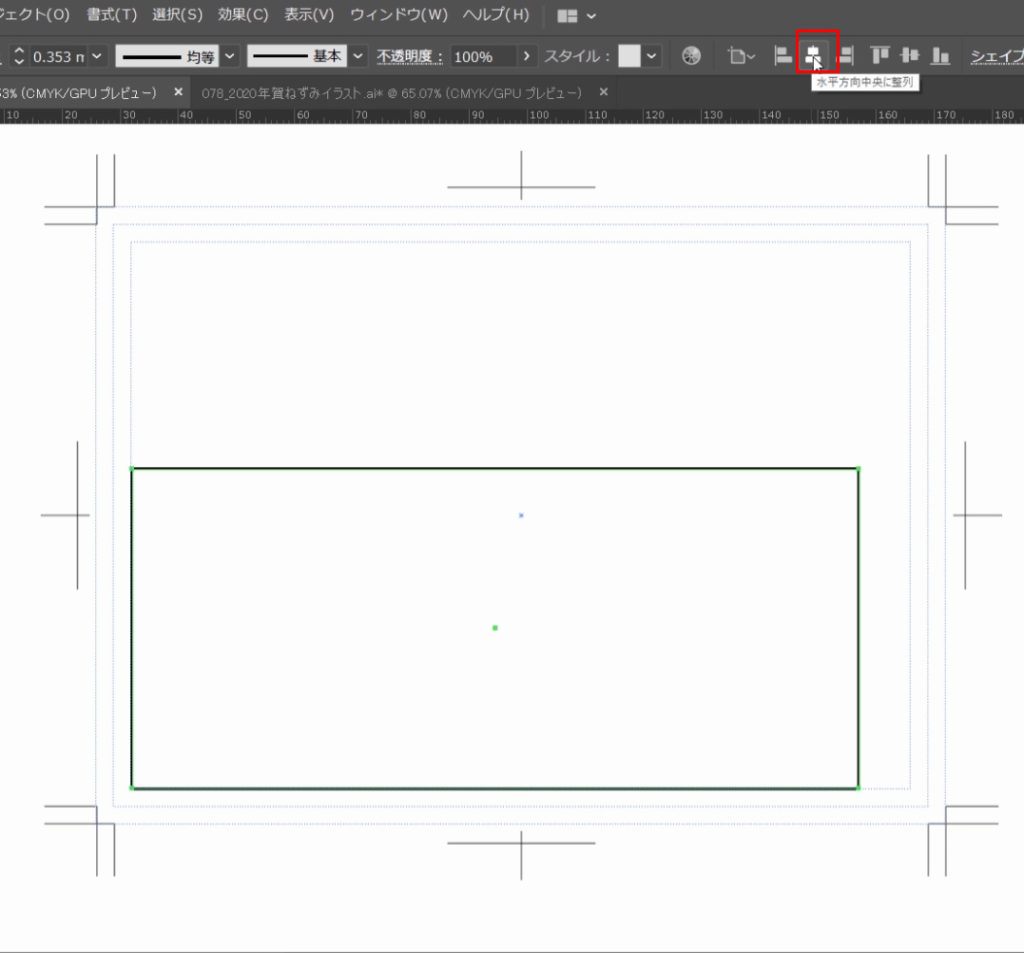Click the rectangle's bottom-left anchor point
The width and height of the screenshot is (1024, 953).
point(132,788)
